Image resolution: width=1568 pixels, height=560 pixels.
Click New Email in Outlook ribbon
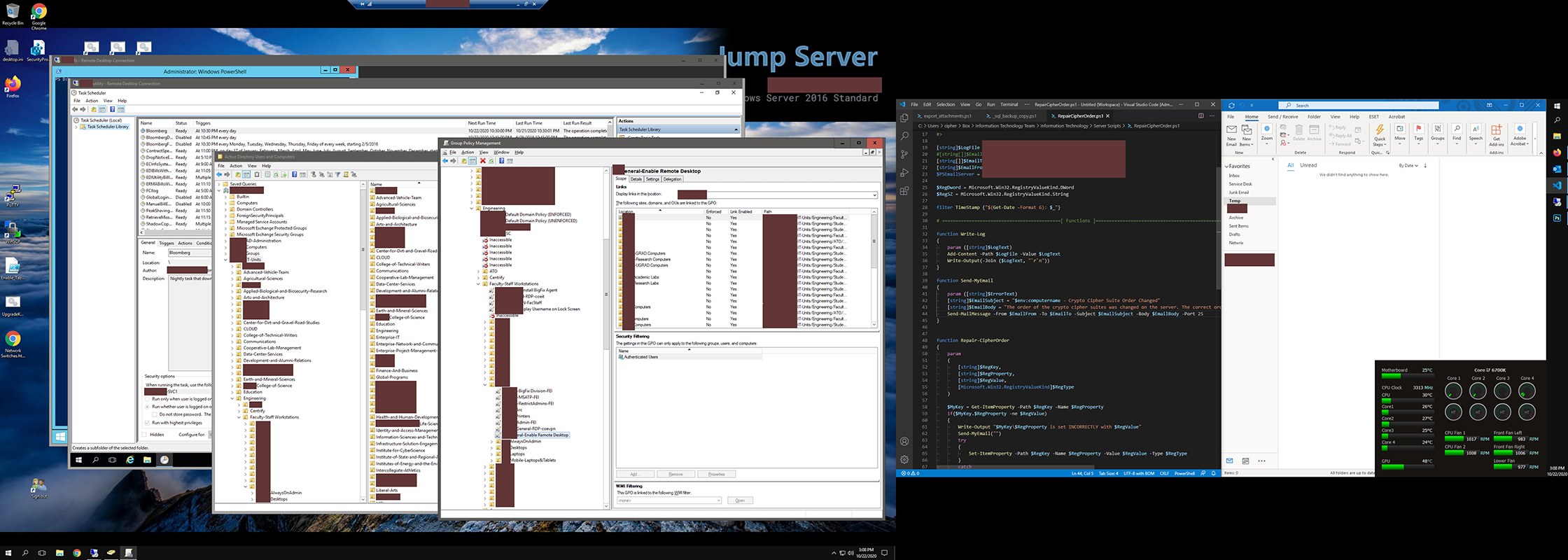pos(1231,134)
